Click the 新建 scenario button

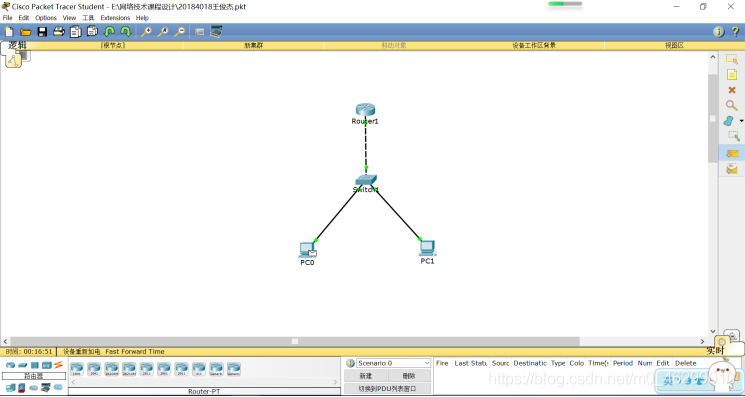click(365, 376)
